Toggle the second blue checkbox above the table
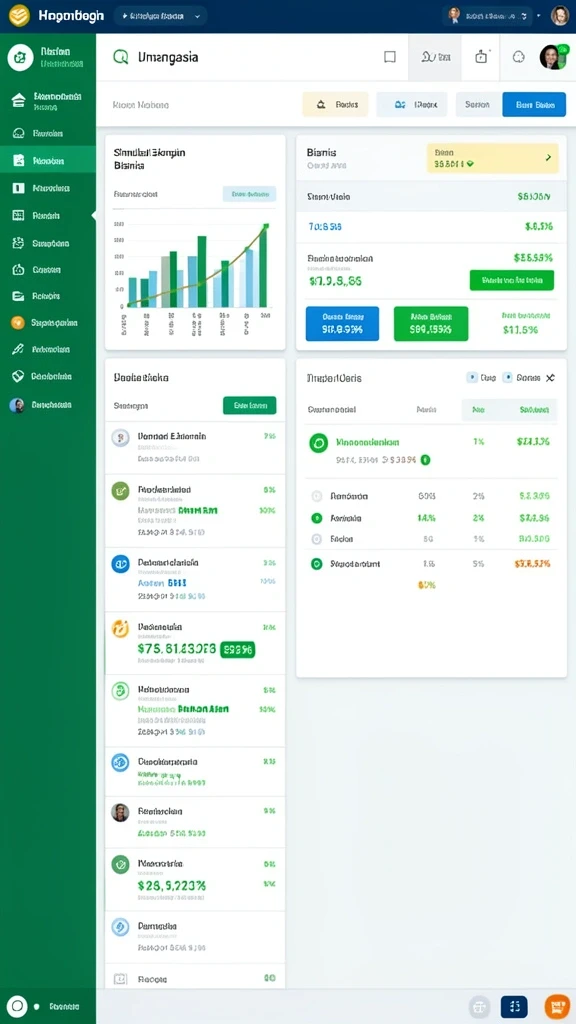 point(507,377)
